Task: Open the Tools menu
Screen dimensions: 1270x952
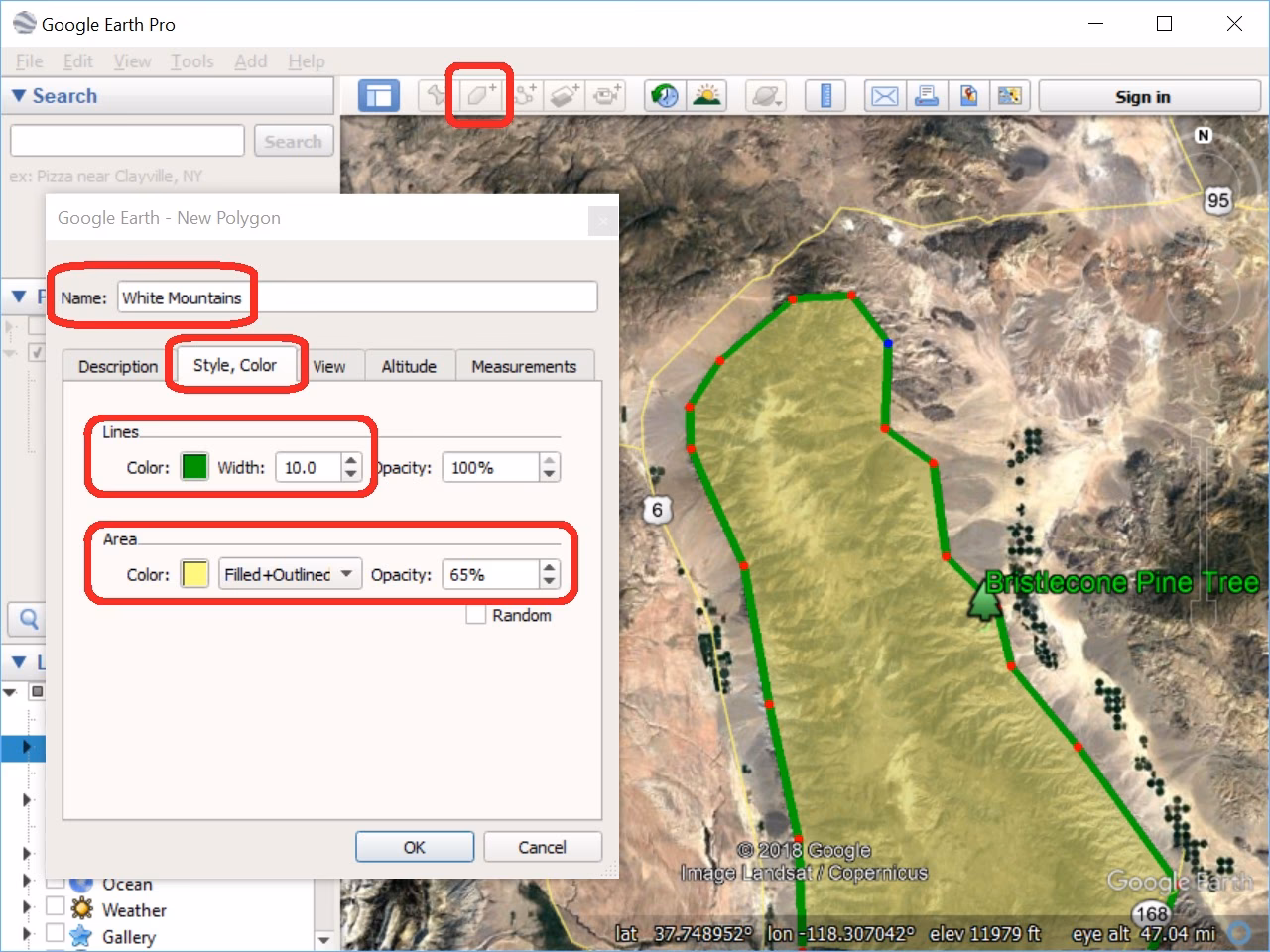Action: [191, 61]
